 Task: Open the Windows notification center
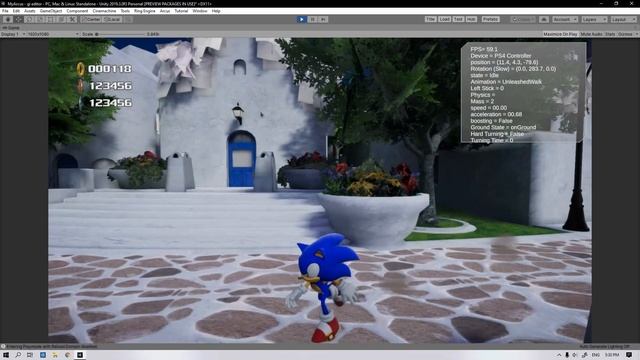629,355
